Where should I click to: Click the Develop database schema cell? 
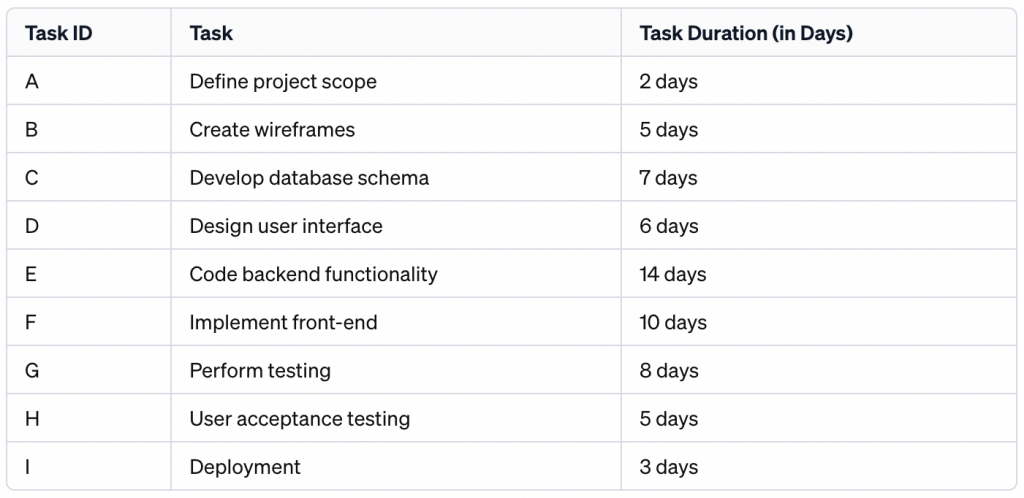pyautogui.click(x=309, y=178)
